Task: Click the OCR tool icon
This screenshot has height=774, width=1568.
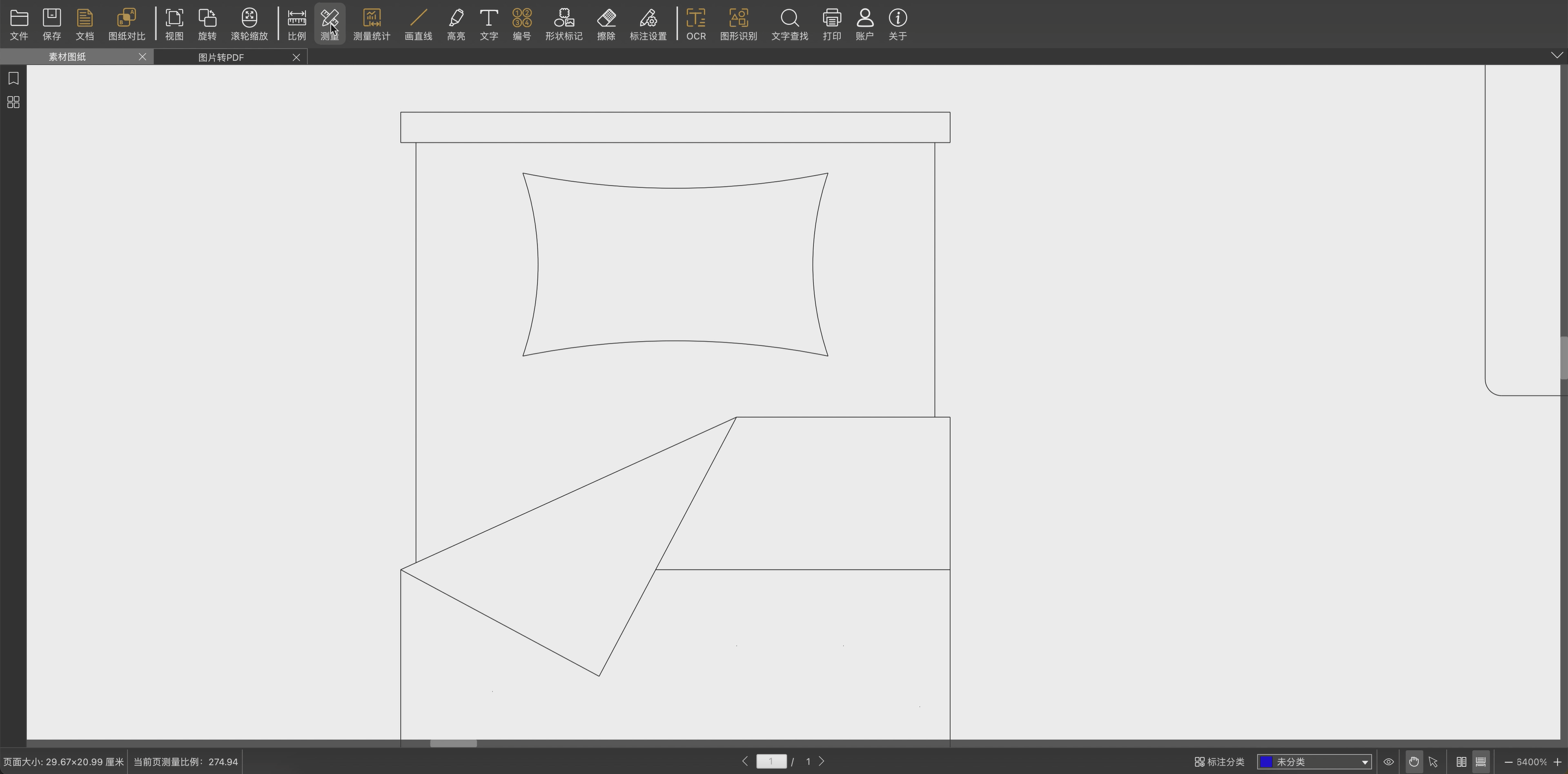Action: point(696,24)
